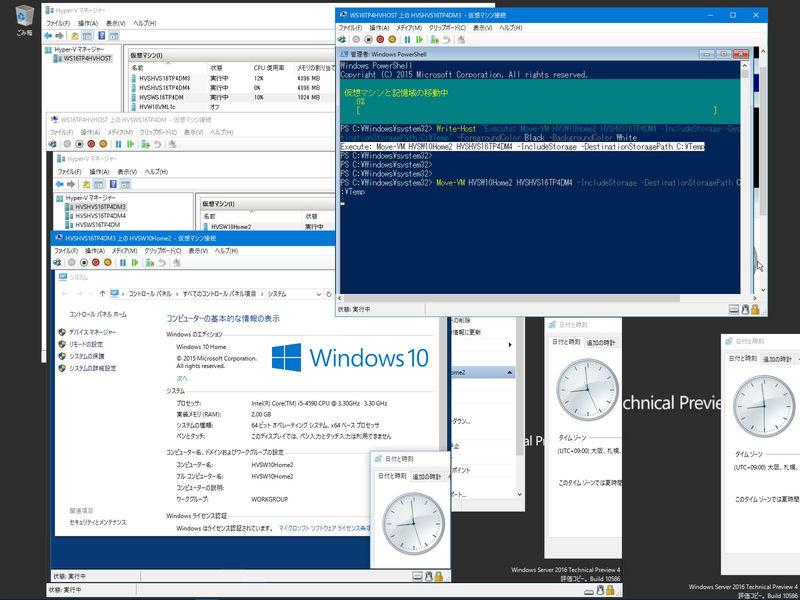Select HVSHVS16TP4DM4 node in nested Hyper-V tree
This screenshot has height=600, width=800.
click(x=100, y=216)
